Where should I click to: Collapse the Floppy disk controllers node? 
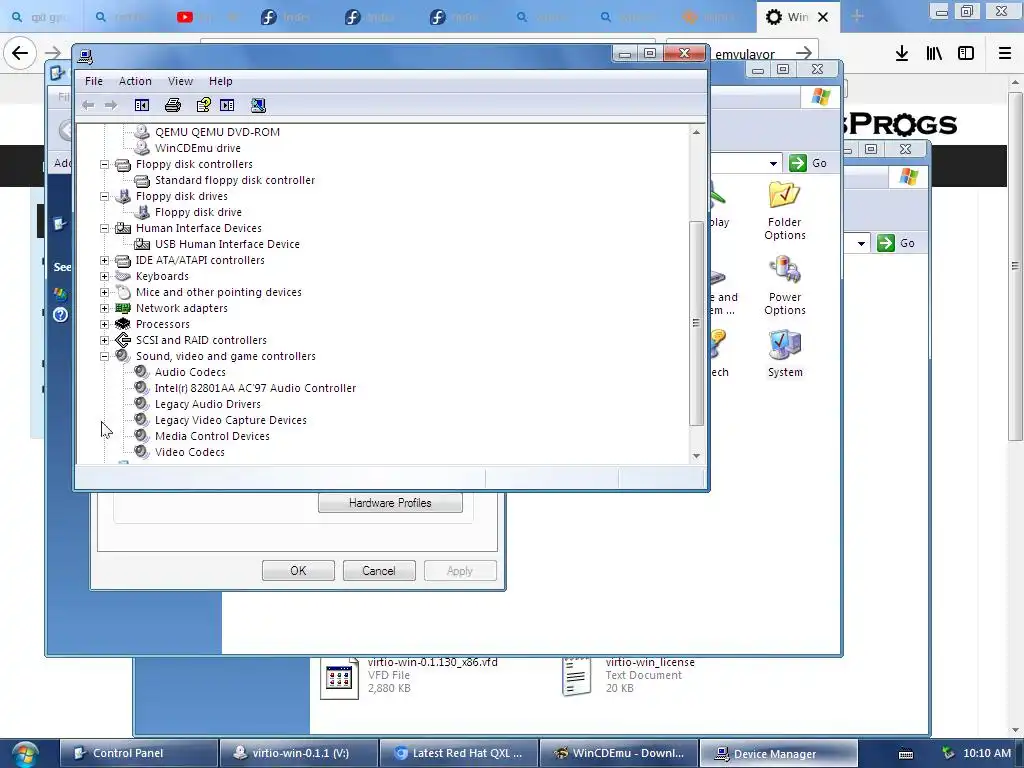pyautogui.click(x=104, y=165)
